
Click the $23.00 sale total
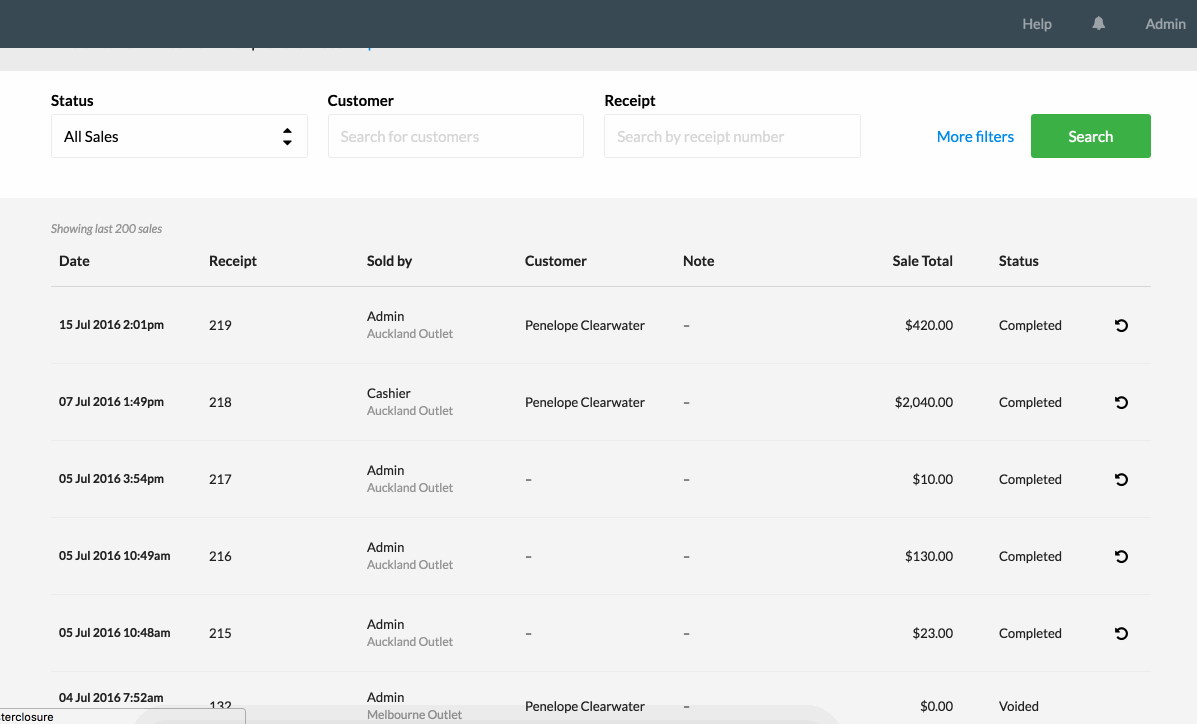pyautogui.click(x=933, y=634)
